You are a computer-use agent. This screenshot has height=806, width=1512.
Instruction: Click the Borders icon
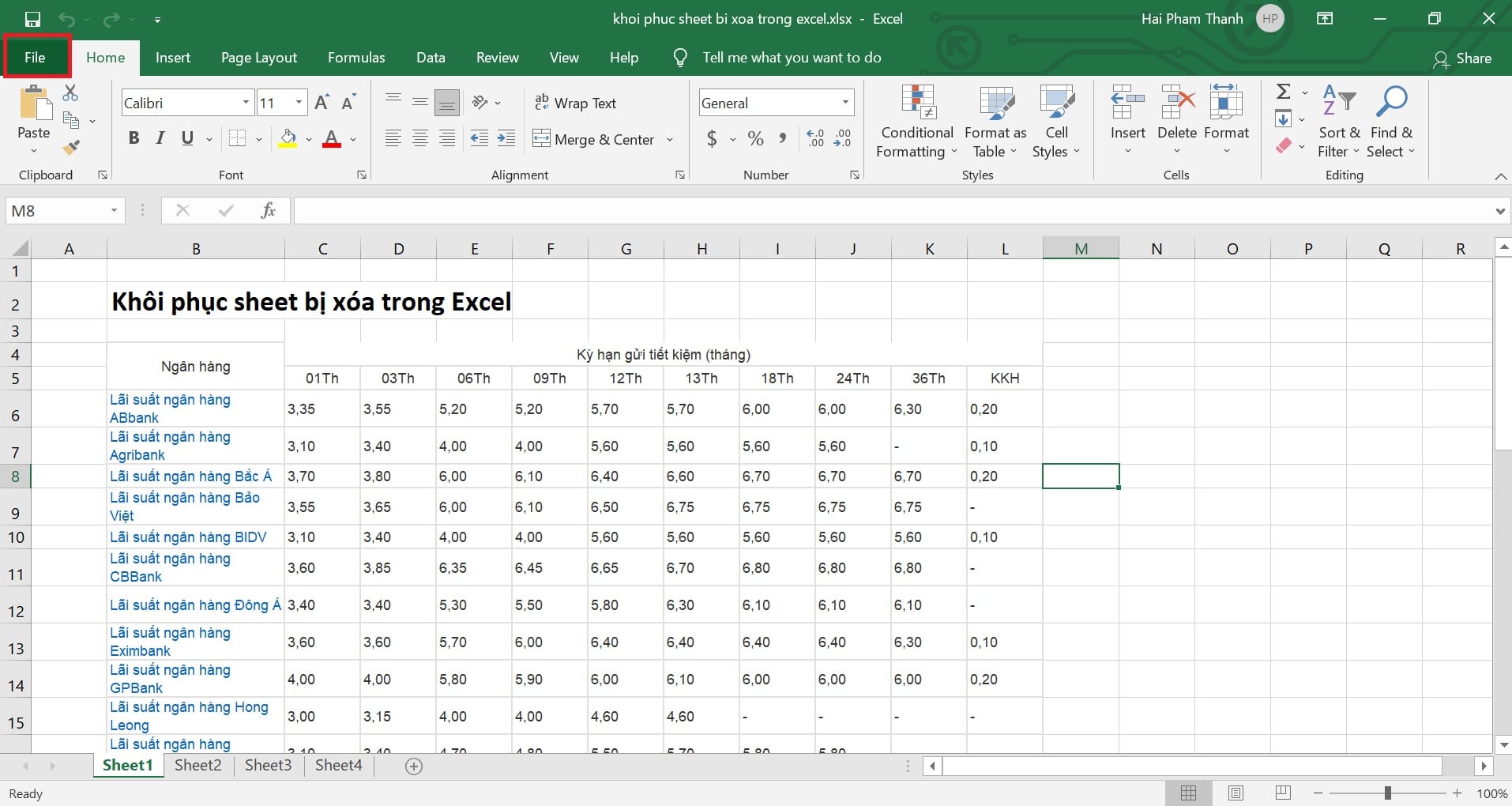click(237, 139)
